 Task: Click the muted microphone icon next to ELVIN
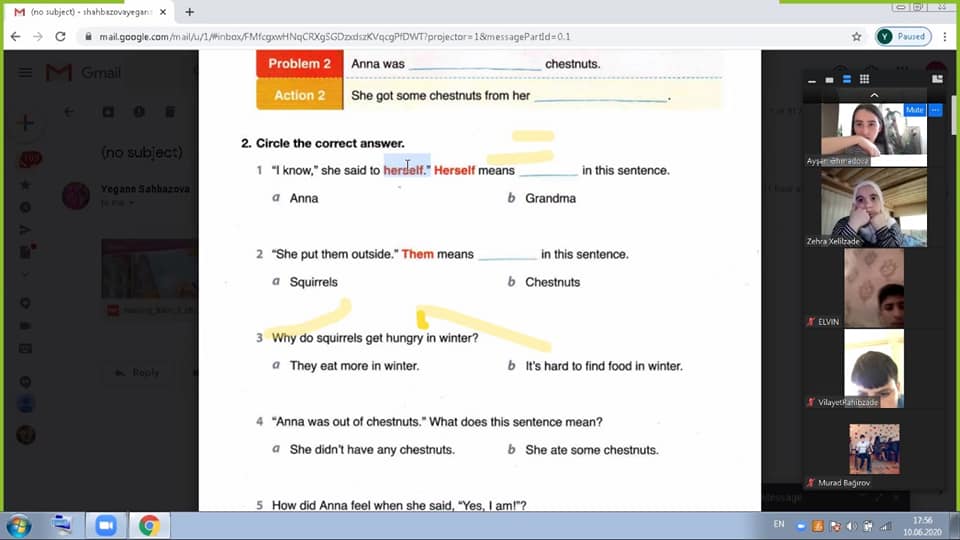(811, 321)
